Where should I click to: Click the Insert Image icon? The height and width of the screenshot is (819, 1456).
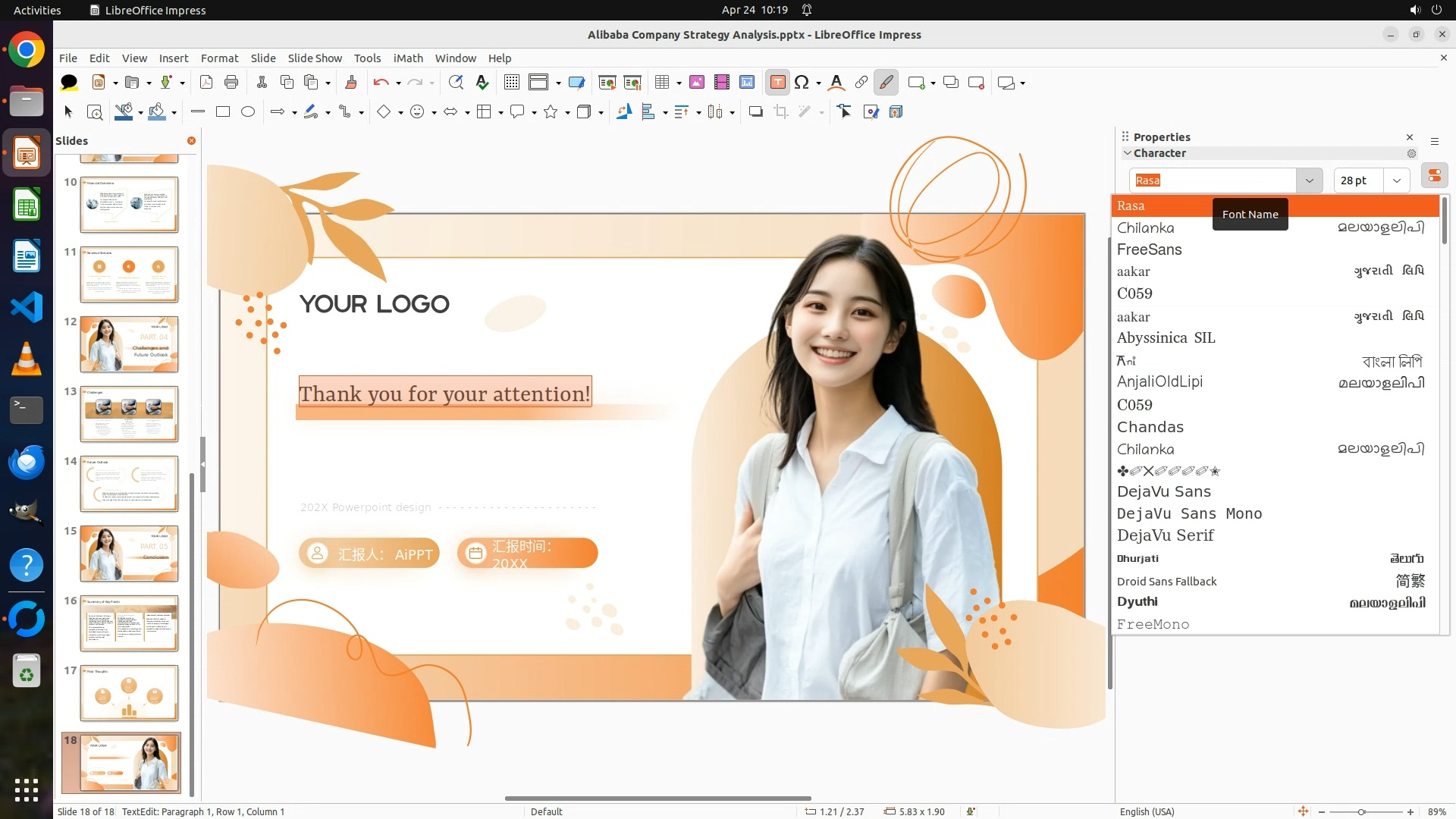pos(697,83)
